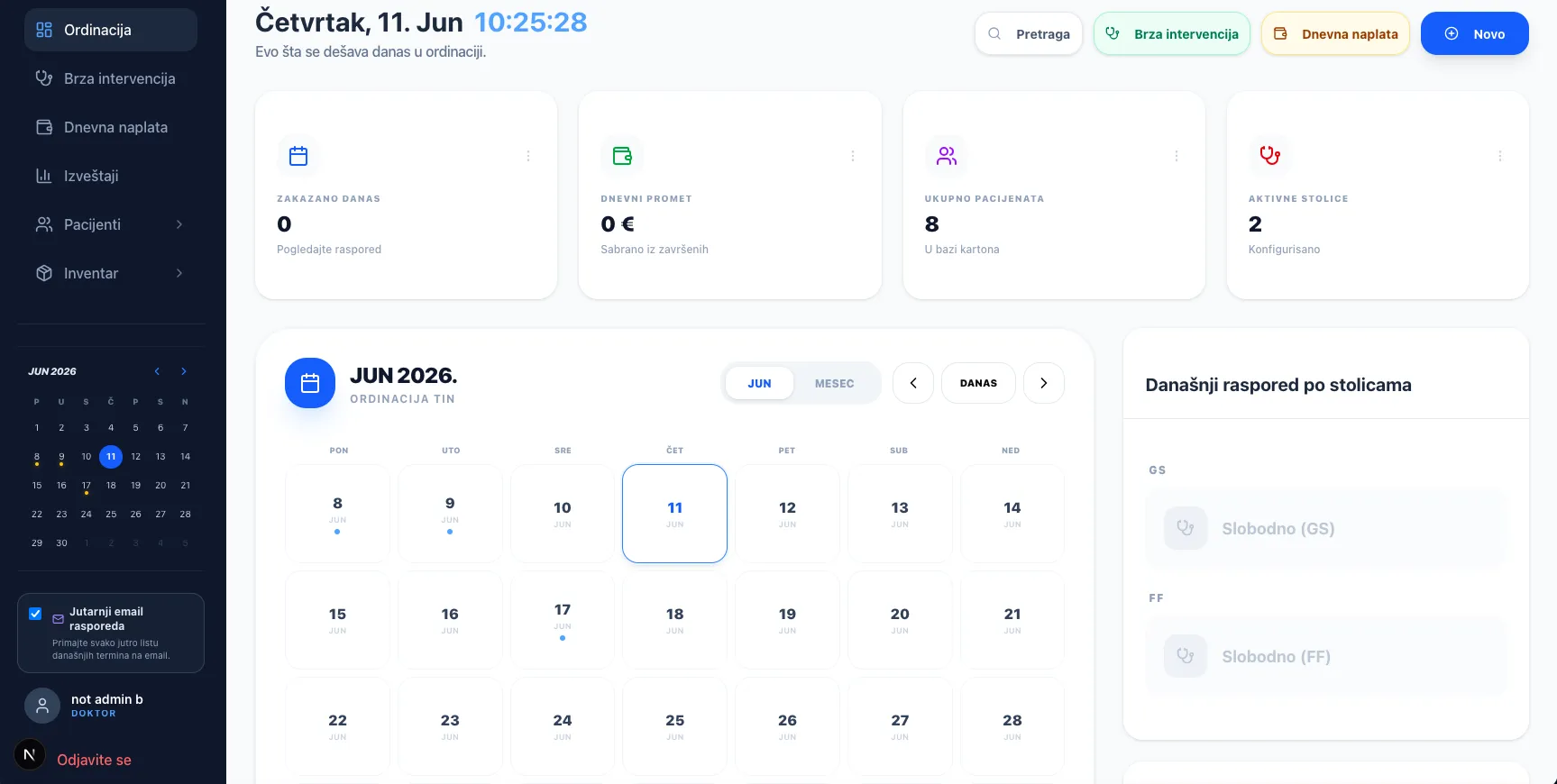Go to previous month in mini calendar
1557x784 pixels.
pyautogui.click(x=157, y=371)
